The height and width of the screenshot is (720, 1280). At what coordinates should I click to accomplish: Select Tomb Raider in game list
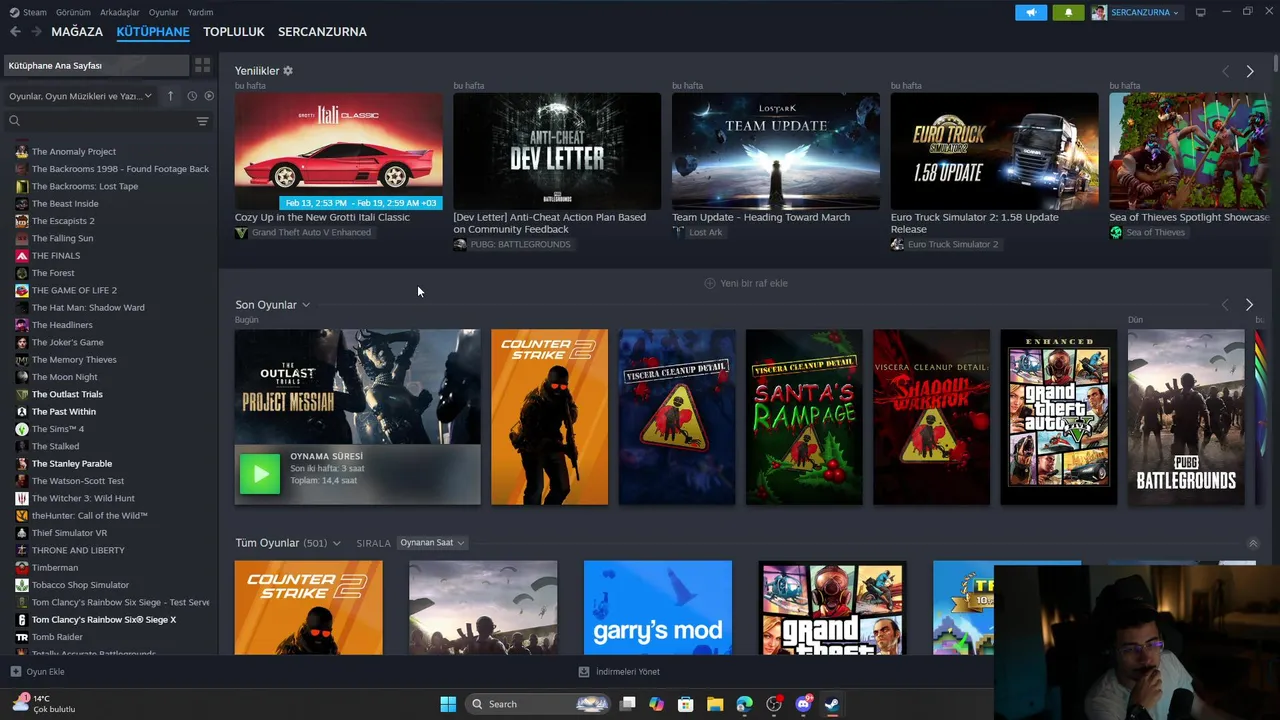[x=57, y=637]
